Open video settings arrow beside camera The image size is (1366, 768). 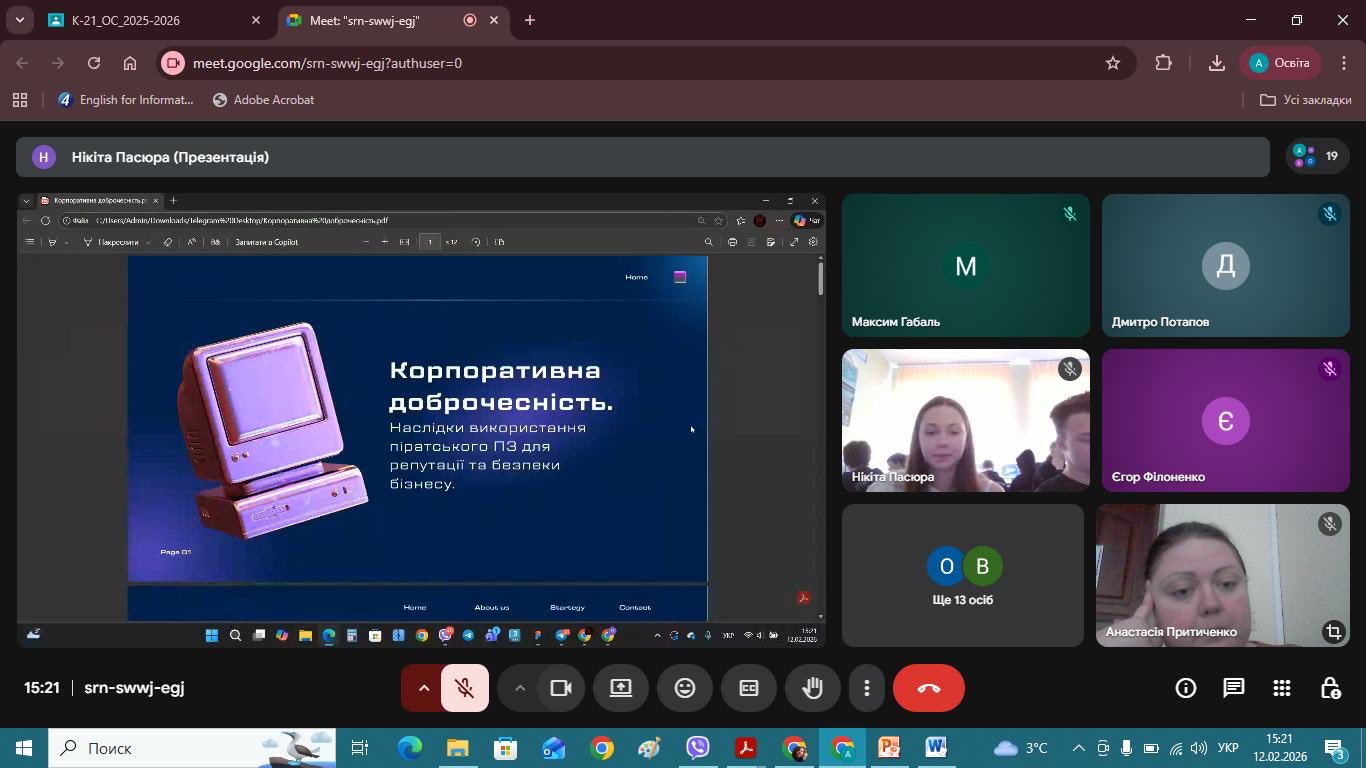[x=519, y=688]
